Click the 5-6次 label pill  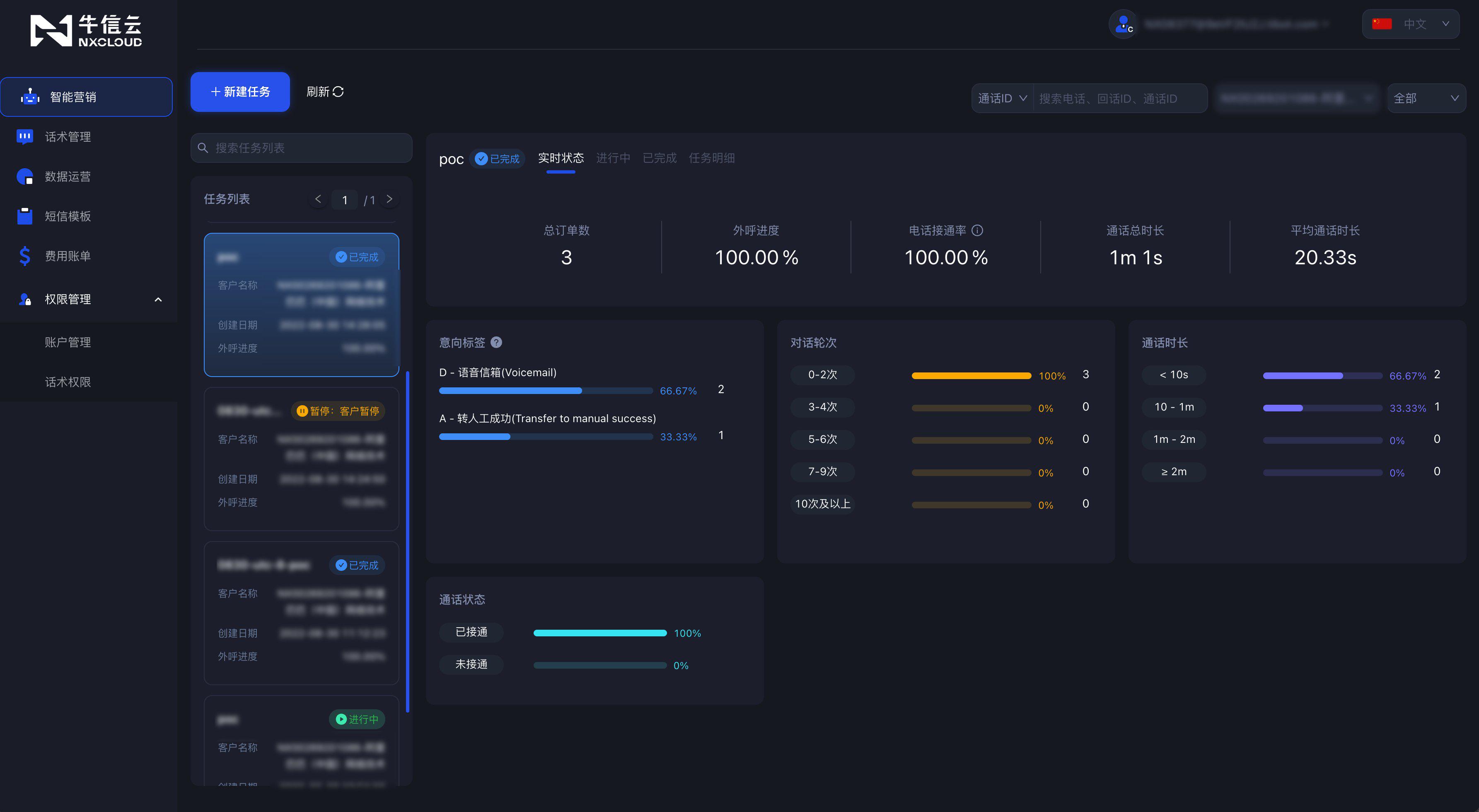tap(823, 439)
